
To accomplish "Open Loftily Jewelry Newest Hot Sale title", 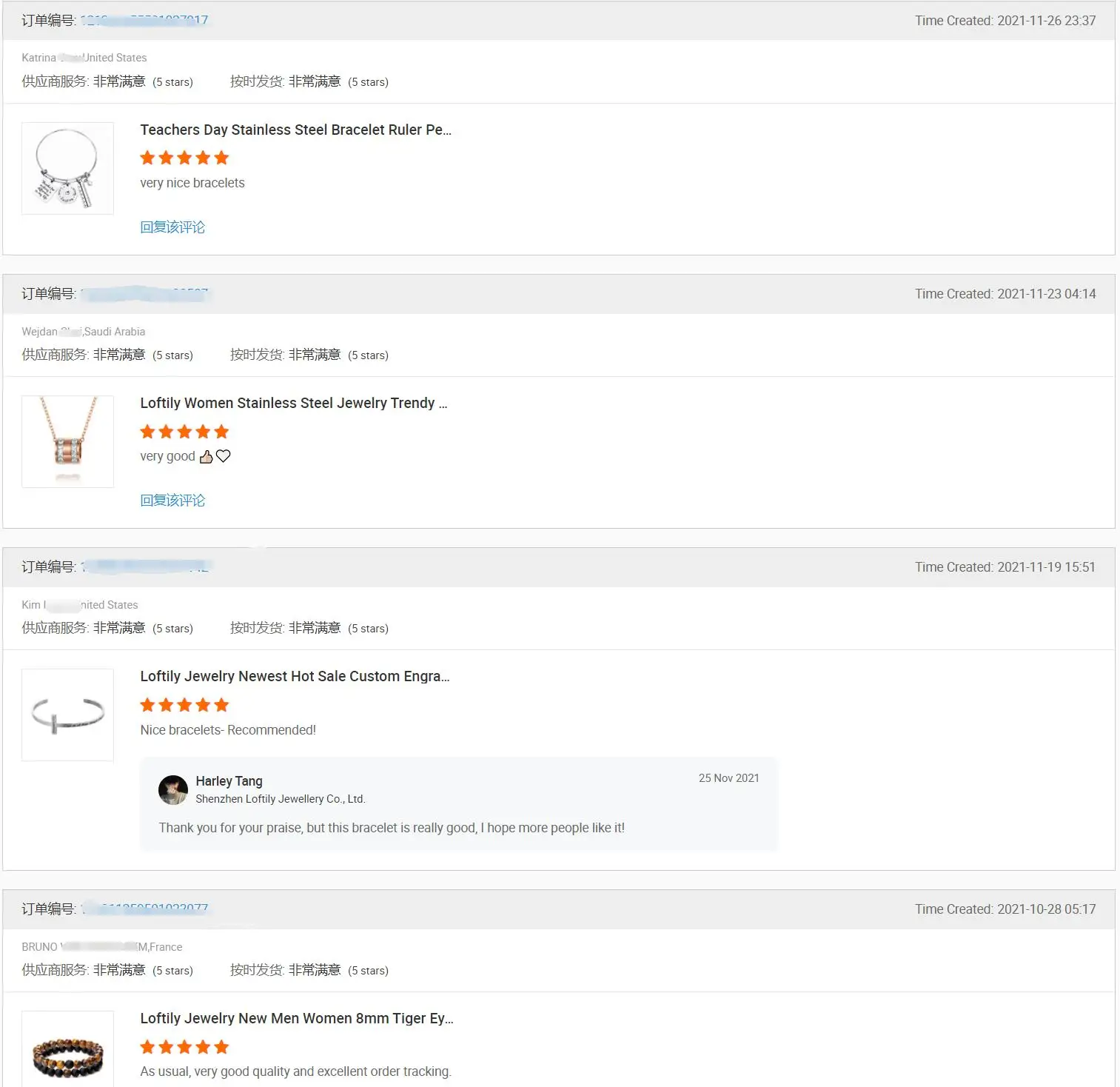I will pos(295,677).
